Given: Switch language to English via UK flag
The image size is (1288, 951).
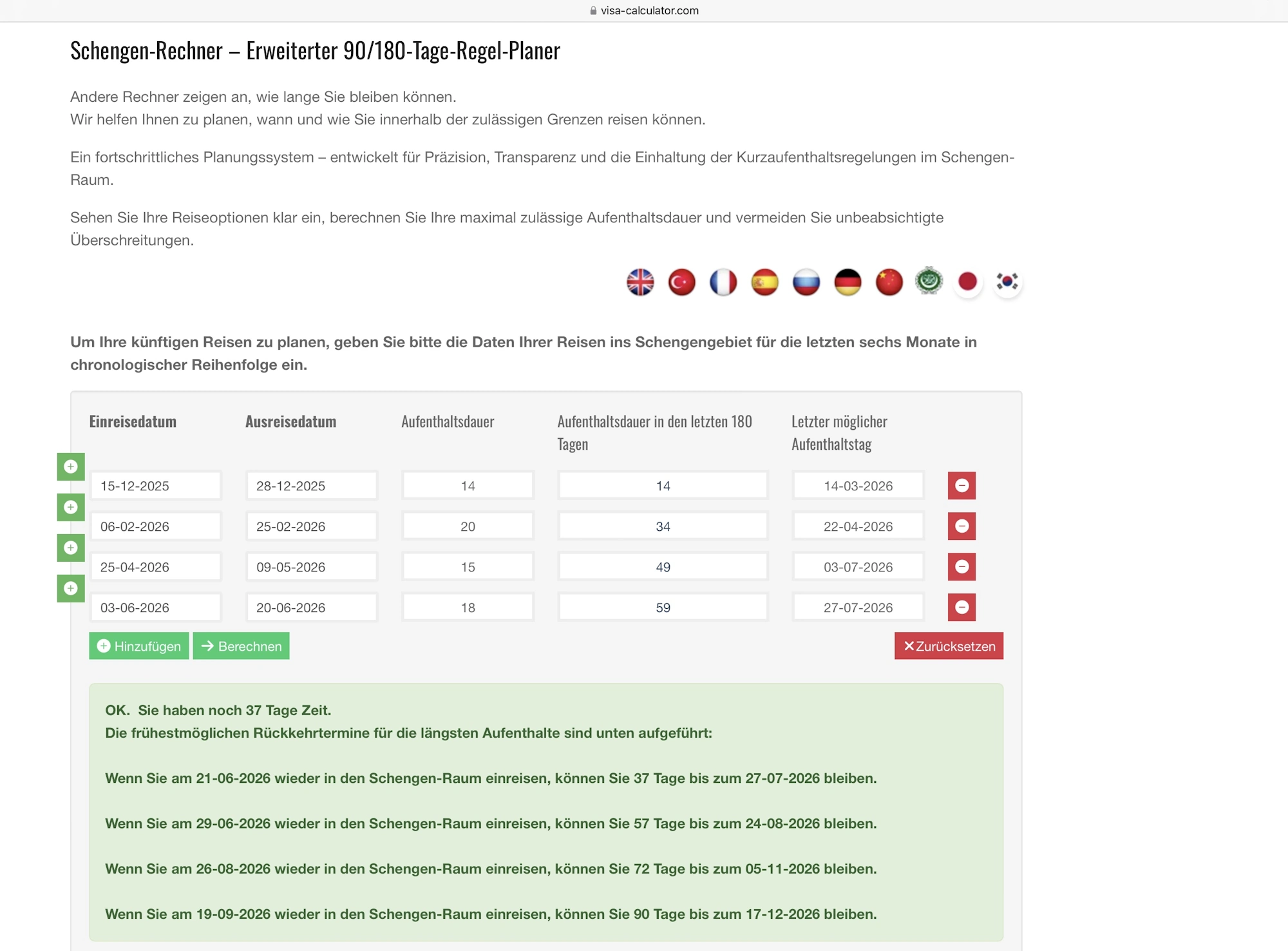Looking at the screenshot, I should click(x=640, y=282).
